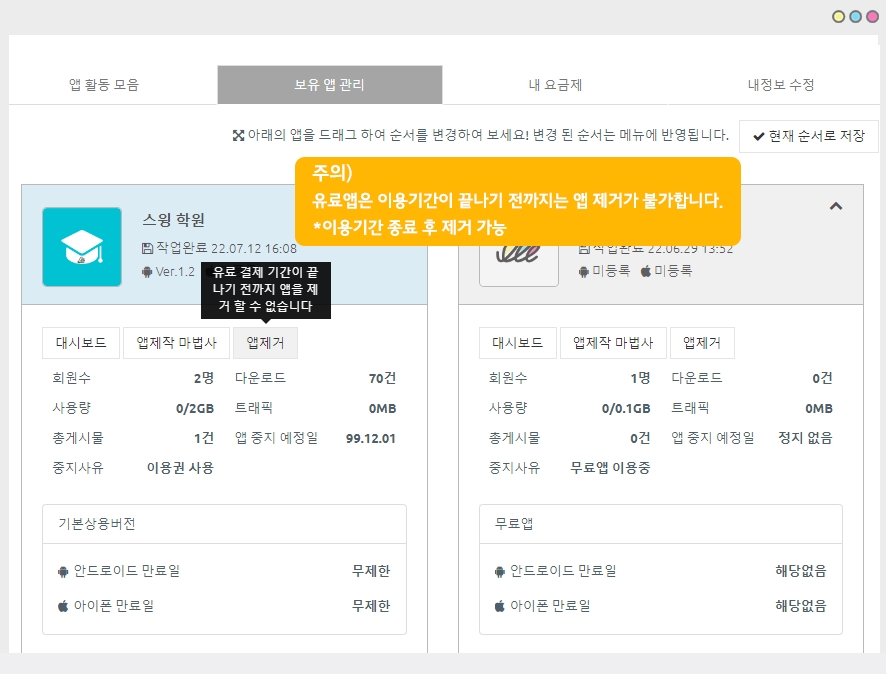The image size is (886, 674).
Task: Click the Android icon next to Ver.1.2
Action: (x=148, y=271)
